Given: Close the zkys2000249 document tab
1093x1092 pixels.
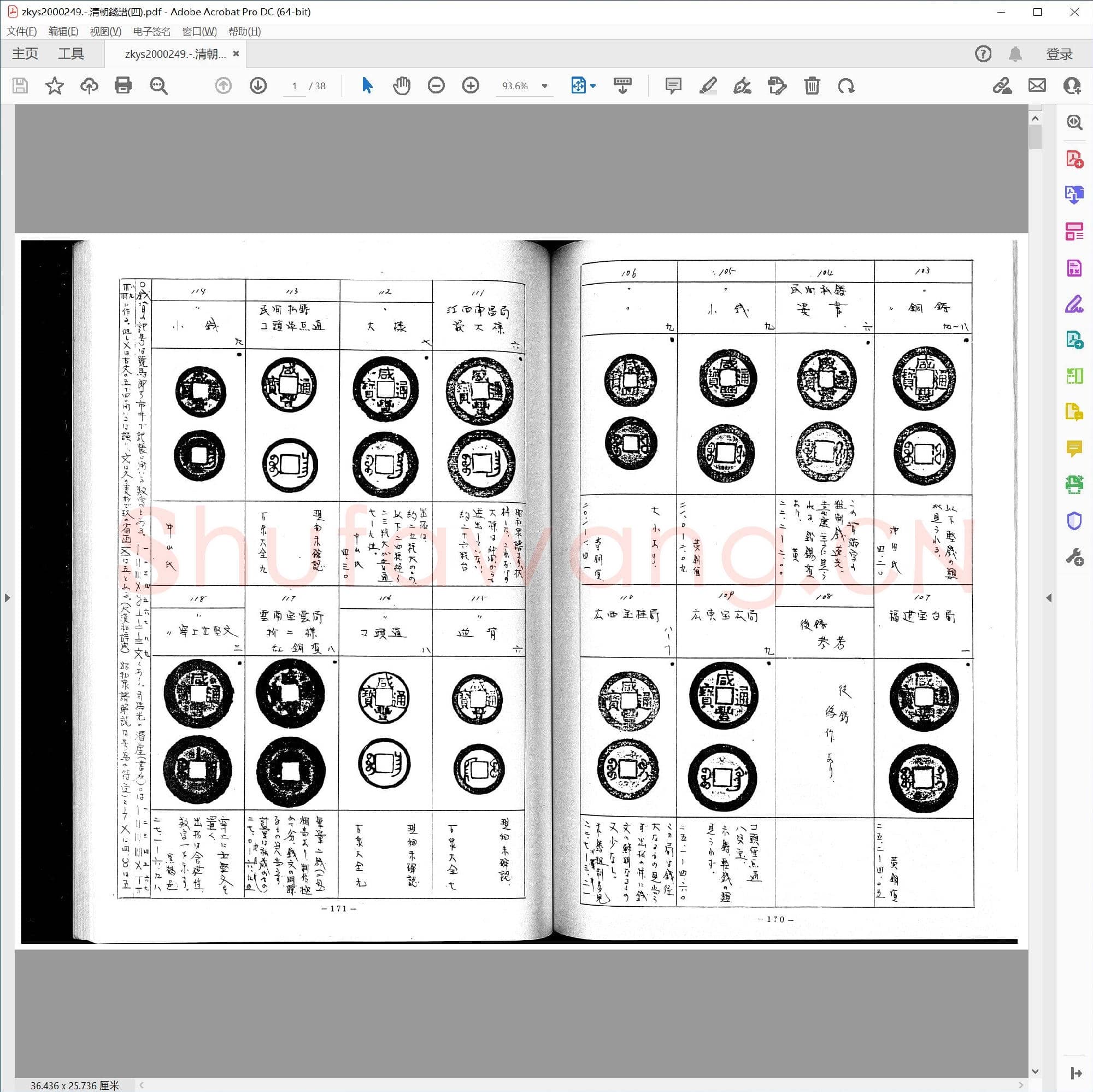Looking at the screenshot, I should [x=236, y=54].
